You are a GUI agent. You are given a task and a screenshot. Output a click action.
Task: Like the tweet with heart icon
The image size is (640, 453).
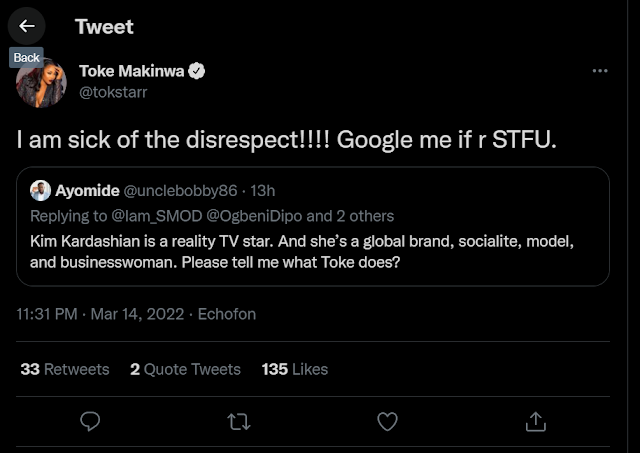click(x=387, y=420)
